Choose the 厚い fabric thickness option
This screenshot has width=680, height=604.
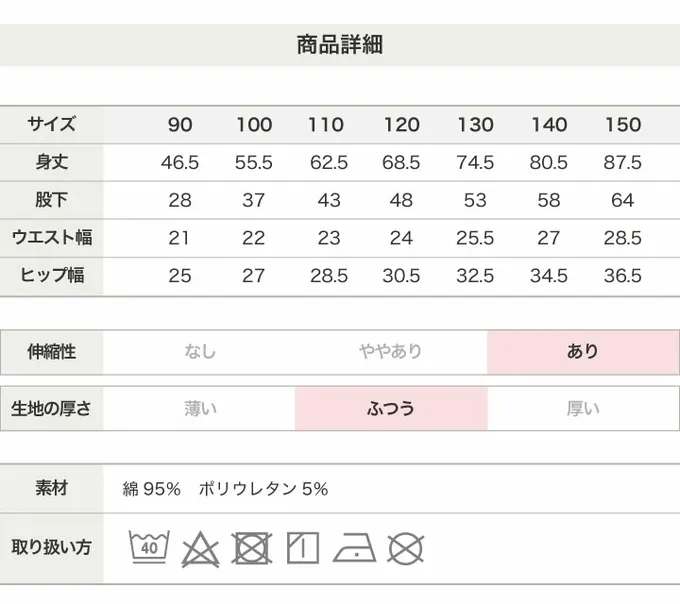pyautogui.click(x=583, y=408)
